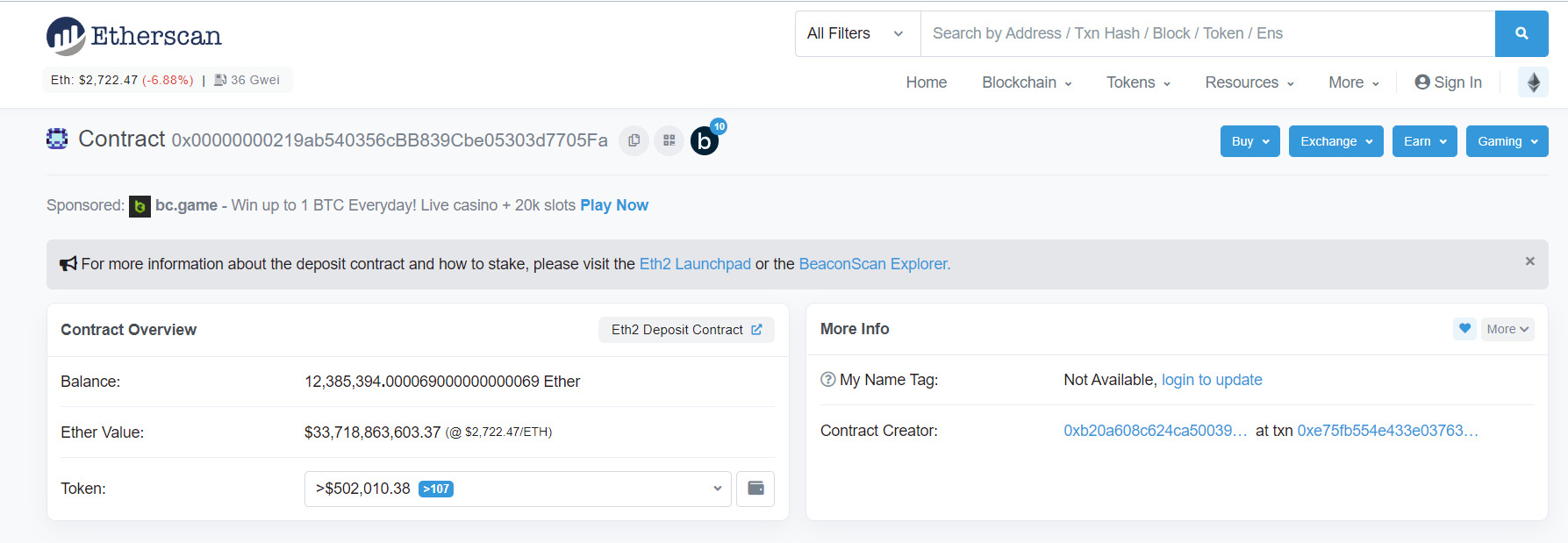The height and width of the screenshot is (543, 1568).
Task: Click the bc.game sponsor logo
Action: click(140, 206)
